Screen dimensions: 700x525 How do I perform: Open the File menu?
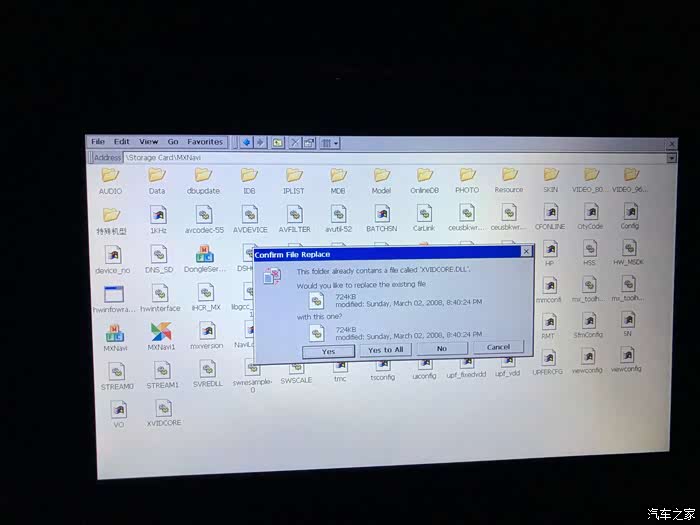[98, 142]
